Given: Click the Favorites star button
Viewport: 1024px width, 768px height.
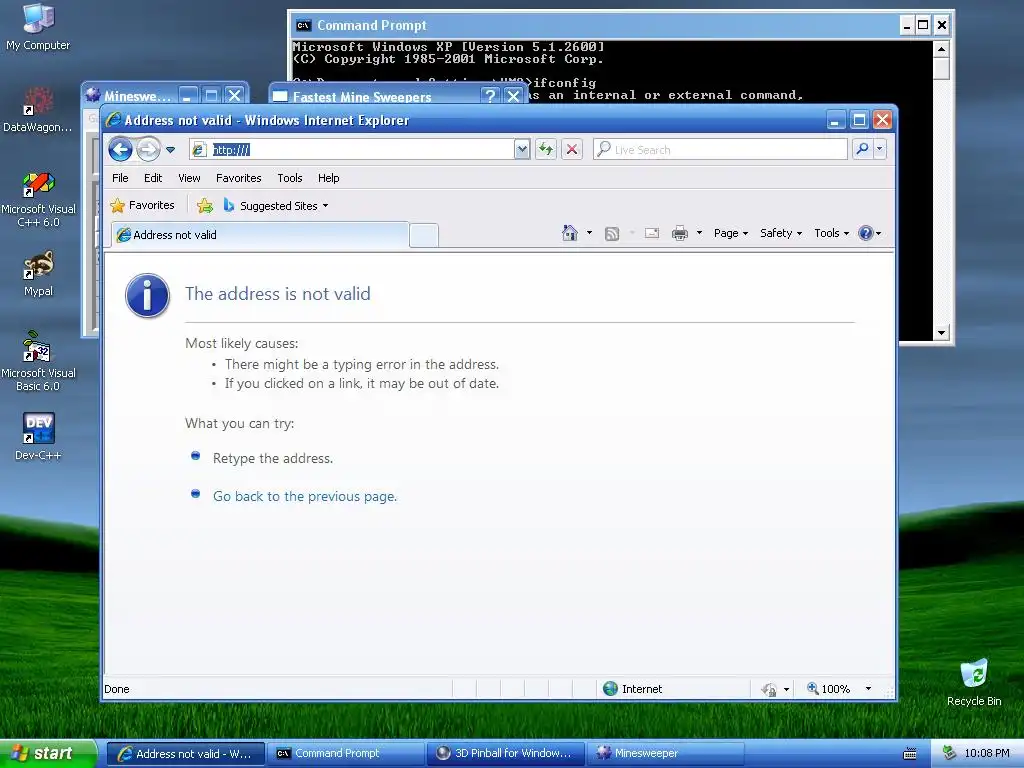Looking at the screenshot, I should tap(142, 205).
